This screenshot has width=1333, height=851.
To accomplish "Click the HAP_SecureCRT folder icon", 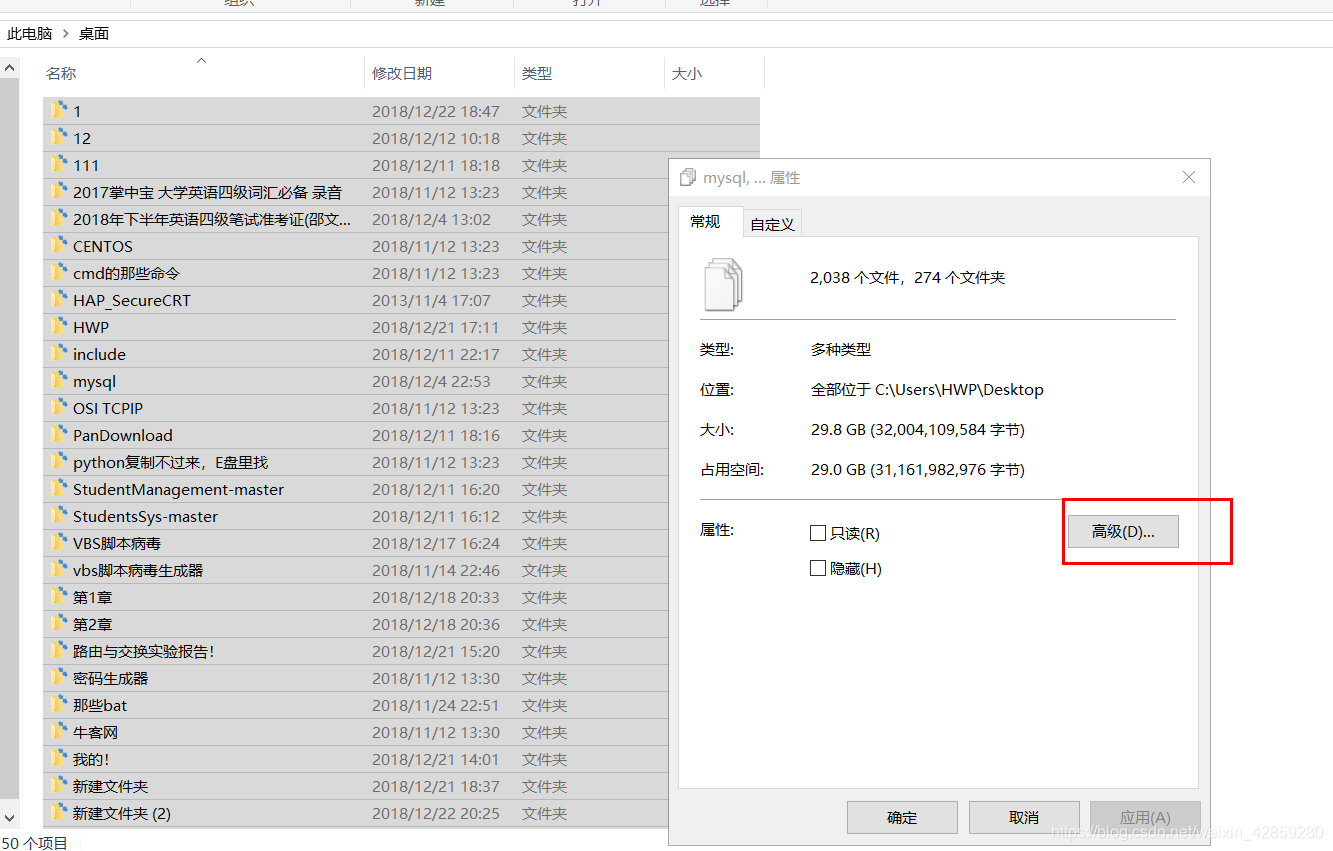I will (60, 300).
